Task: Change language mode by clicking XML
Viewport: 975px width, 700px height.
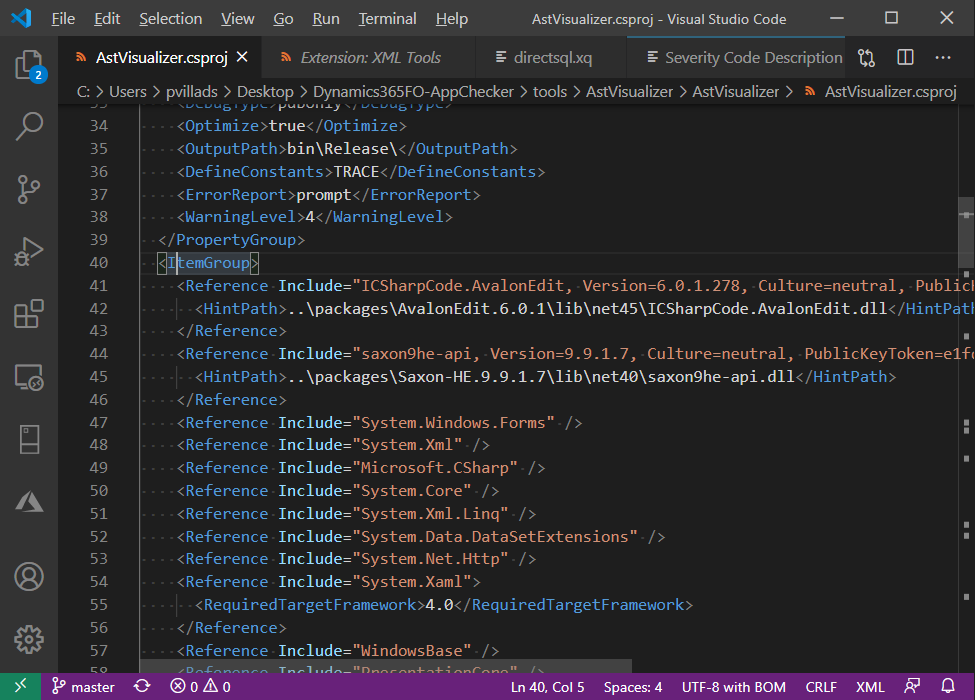Action: 871,687
